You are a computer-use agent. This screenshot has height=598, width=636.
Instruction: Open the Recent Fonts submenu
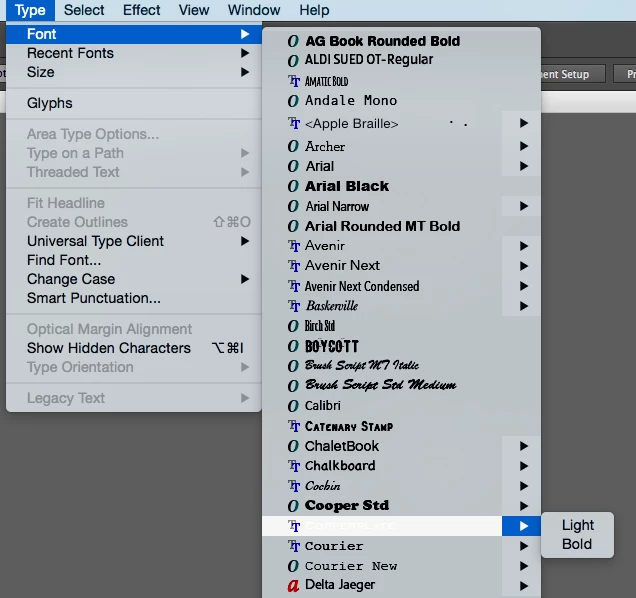pyautogui.click(x=134, y=53)
